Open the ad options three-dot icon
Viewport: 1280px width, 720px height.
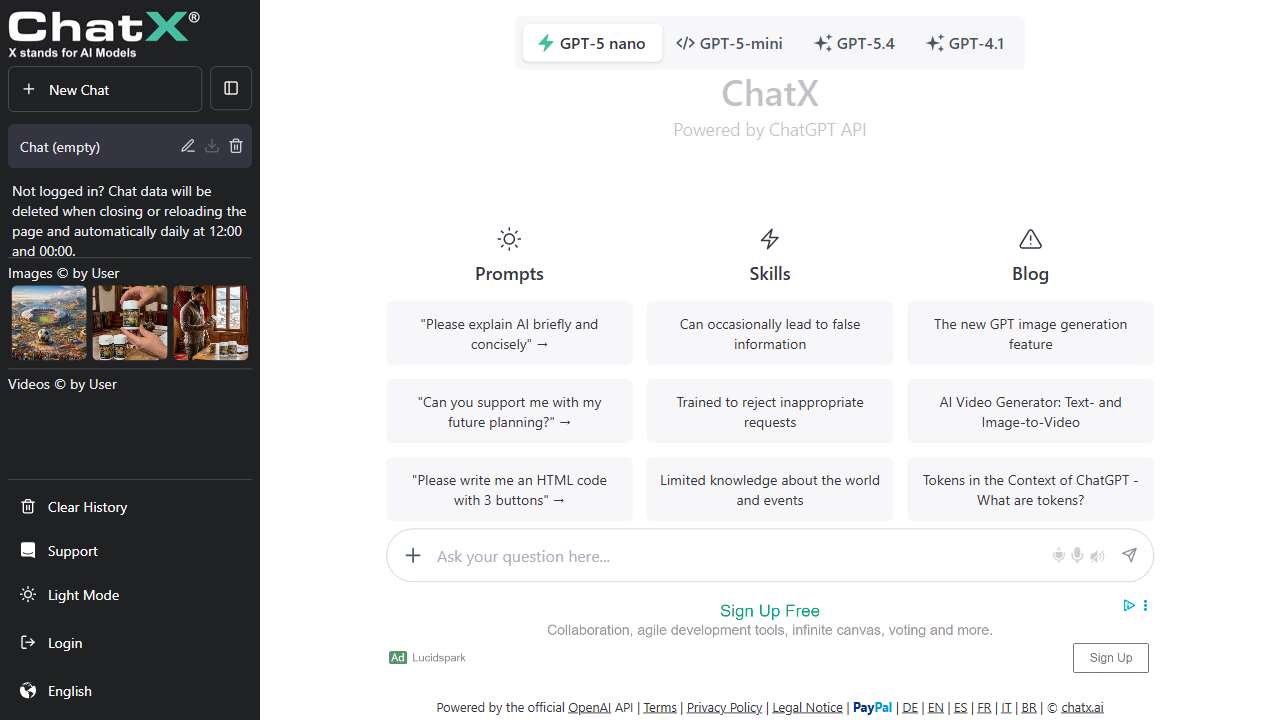pyautogui.click(x=1145, y=605)
